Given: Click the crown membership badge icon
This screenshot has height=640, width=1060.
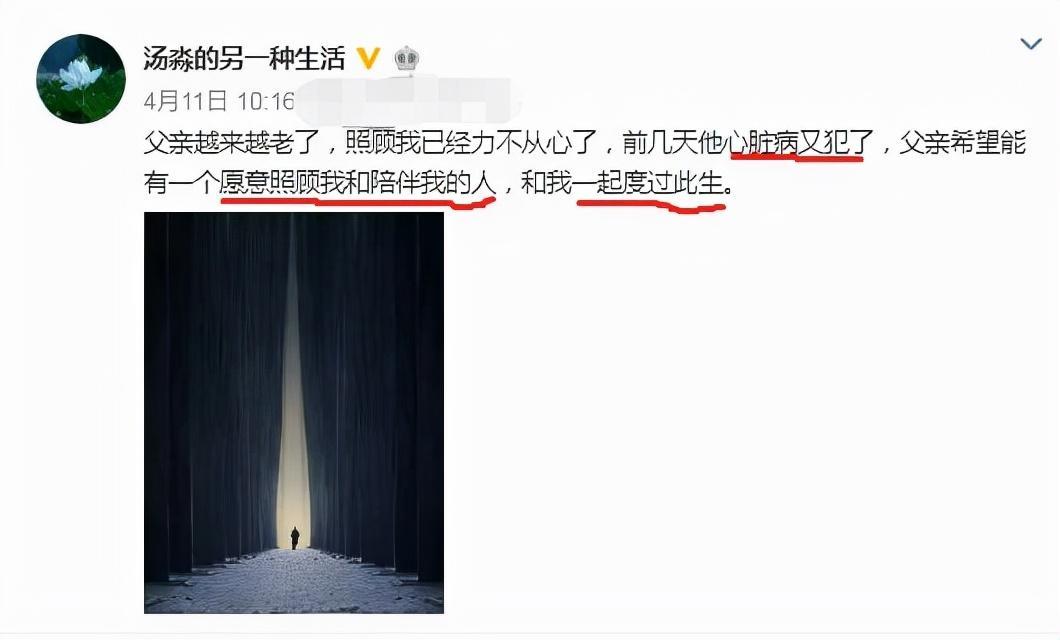Looking at the screenshot, I should pyautogui.click(x=406, y=59).
